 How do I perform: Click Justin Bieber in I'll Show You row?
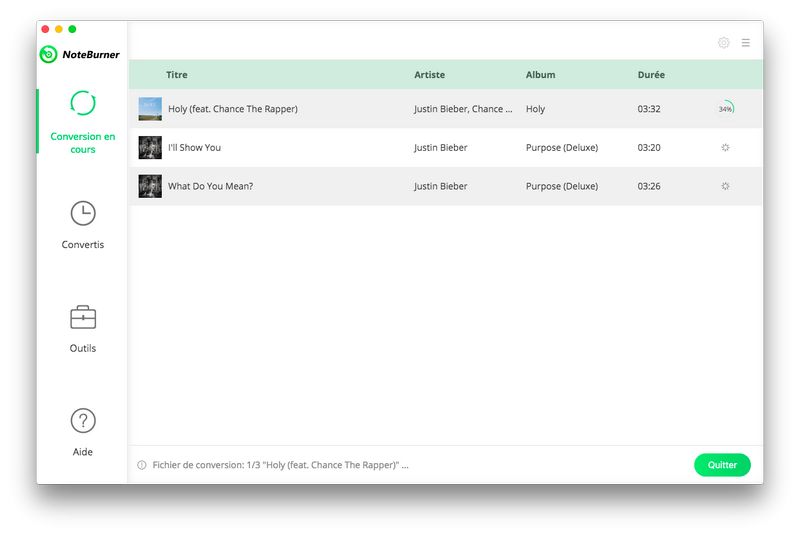[440, 147]
